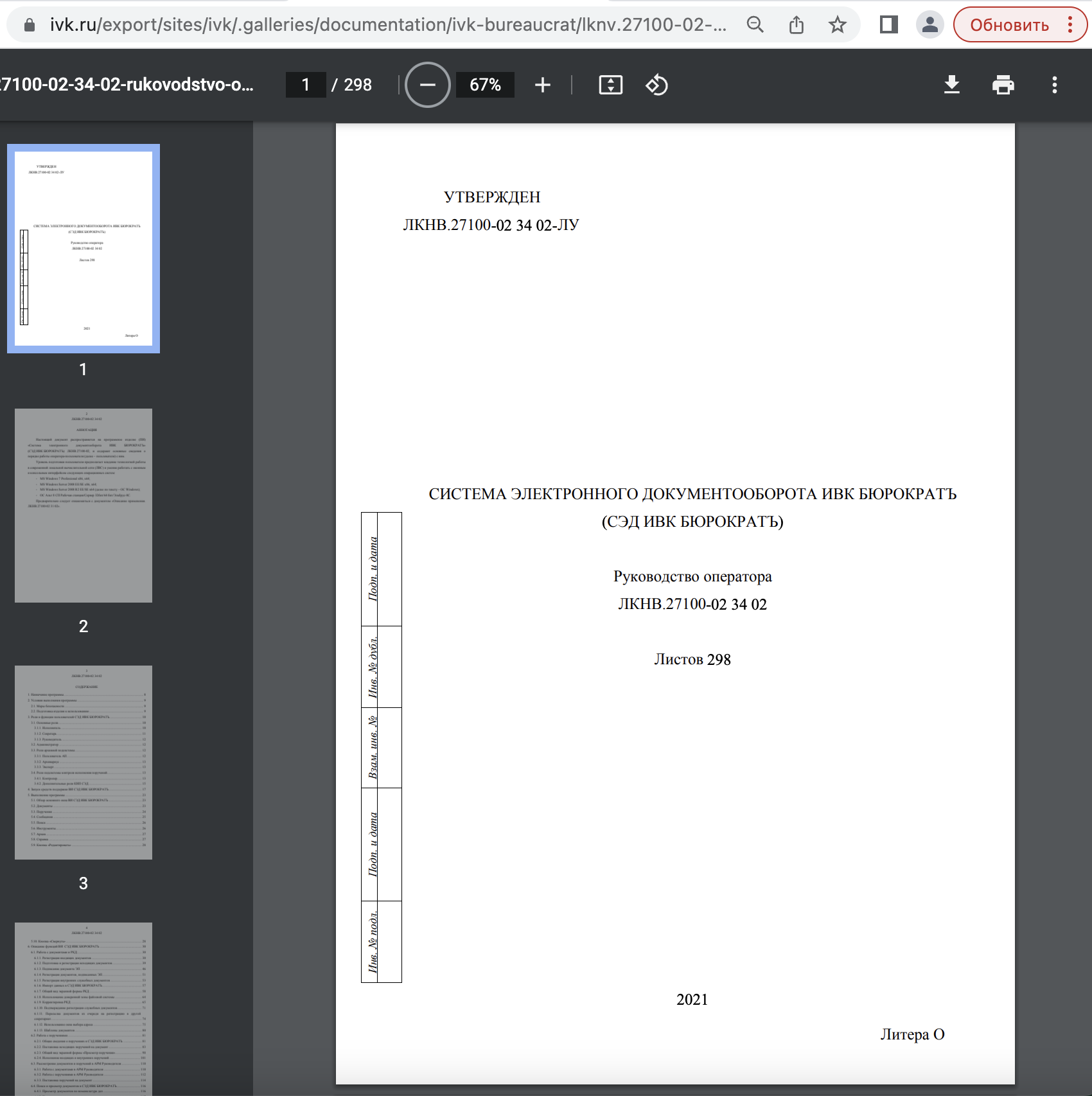Screen dimensions: 1092x1096
Task: Click the Обновить update button
Action: [x=1009, y=25]
